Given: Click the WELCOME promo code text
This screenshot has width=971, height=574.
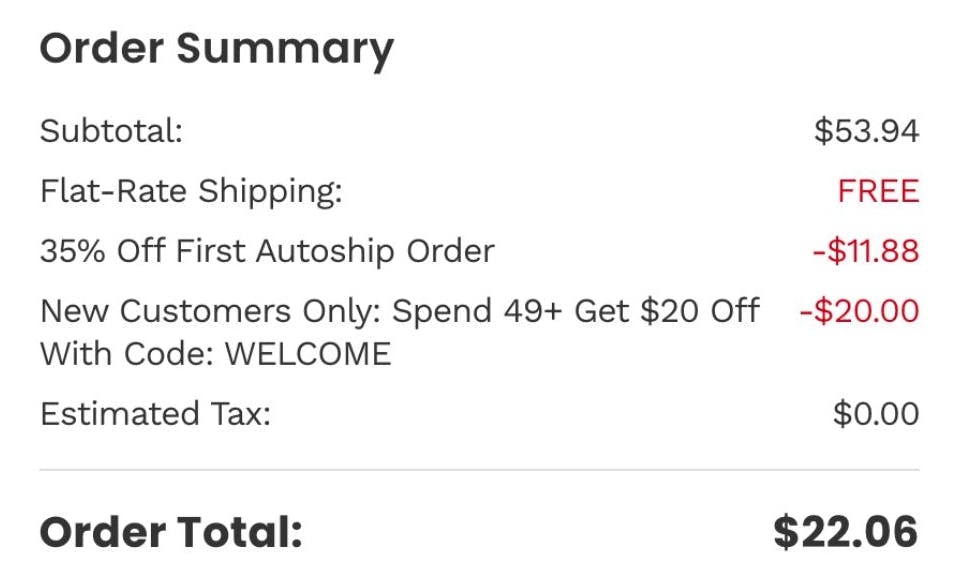Looking at the screenshot, I should click(x=308, y=354).
